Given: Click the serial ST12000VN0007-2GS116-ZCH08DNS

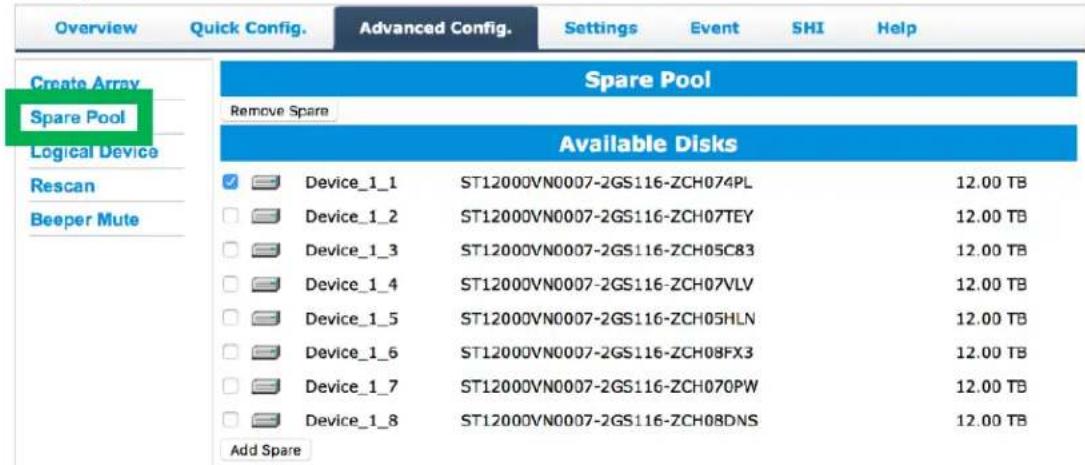Looking at the screenshot, I should (x=609, y=420).
